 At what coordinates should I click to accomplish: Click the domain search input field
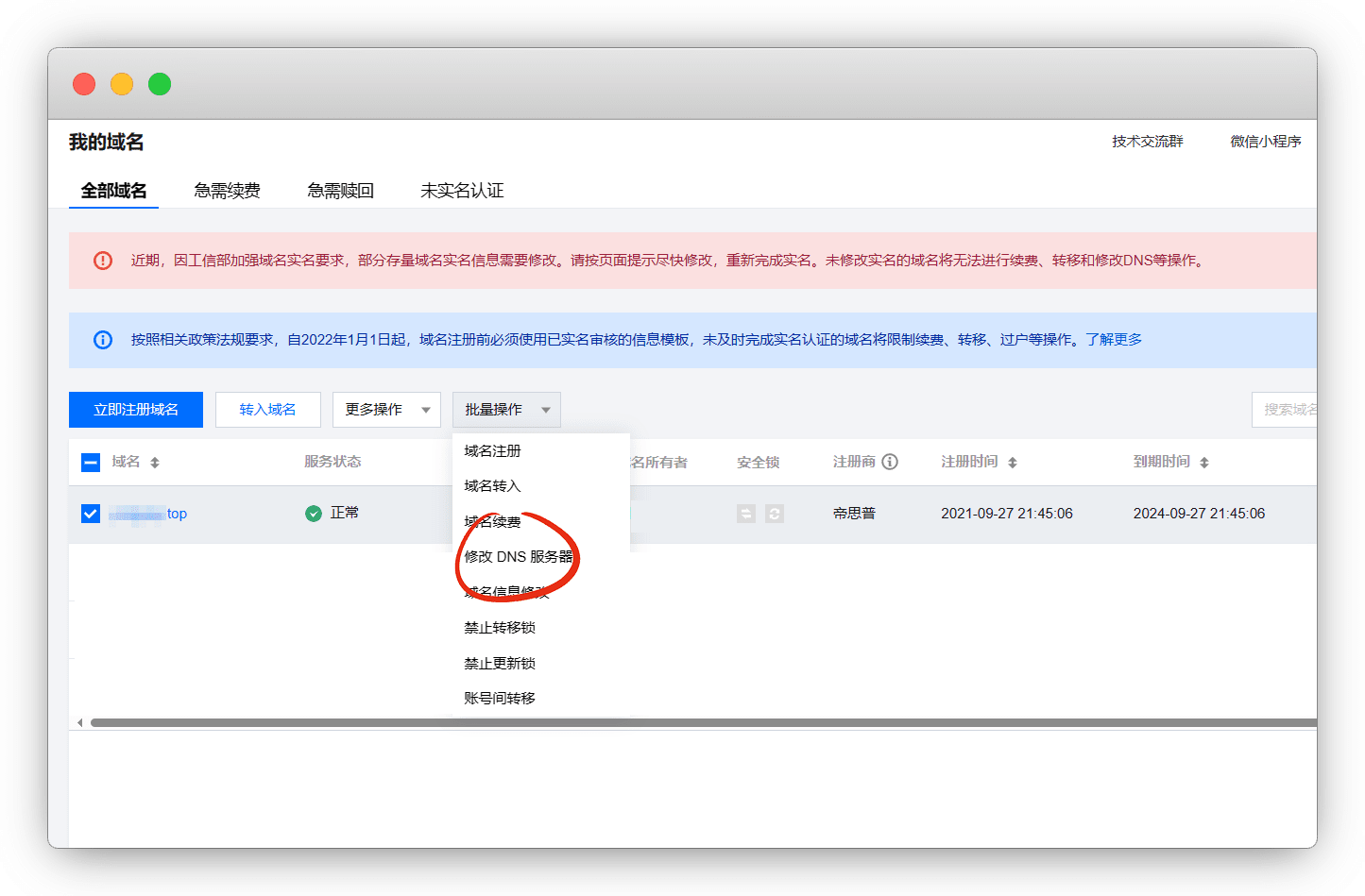coord(1287,410)
